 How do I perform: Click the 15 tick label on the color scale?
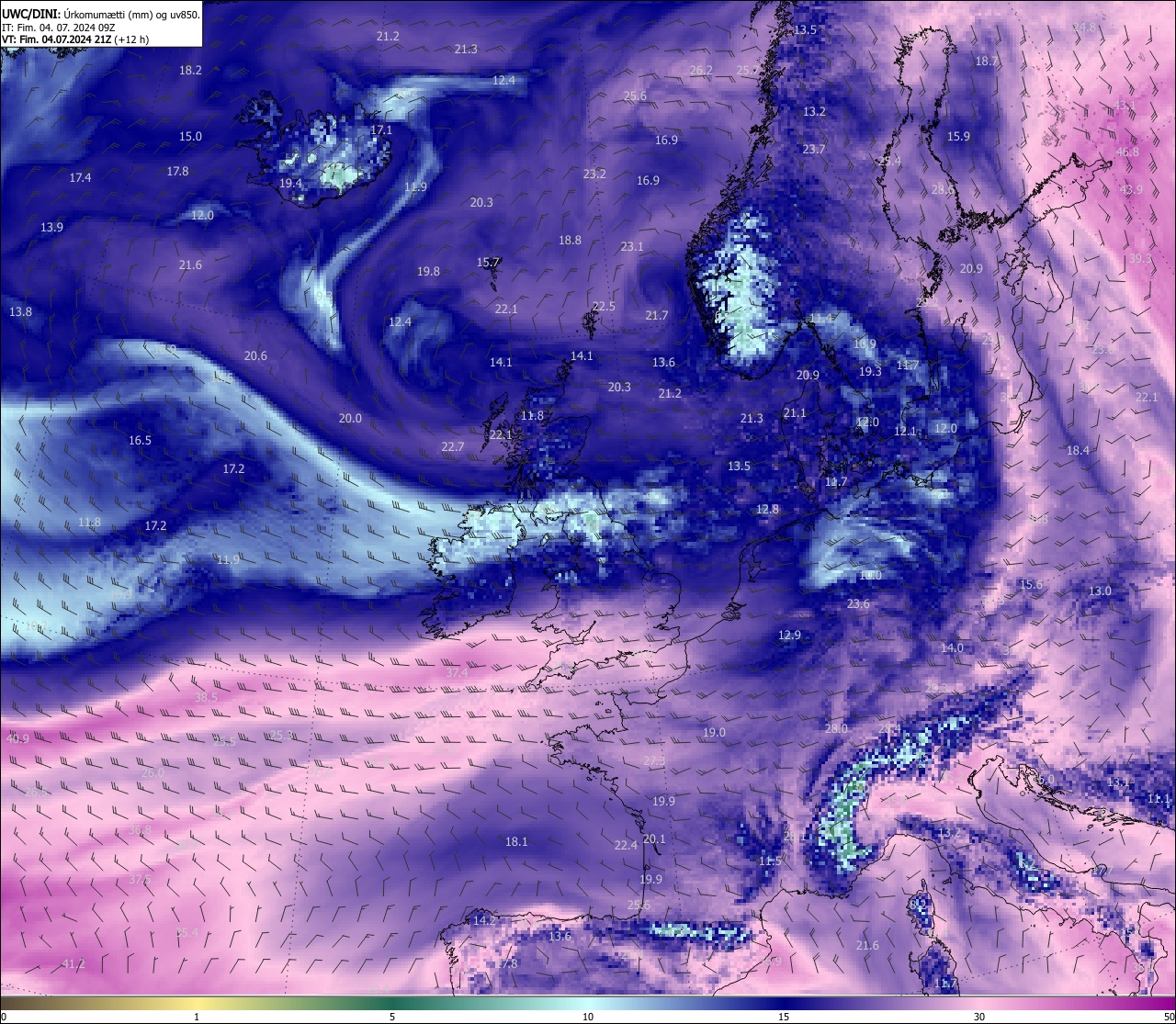tap(784, 1017)
